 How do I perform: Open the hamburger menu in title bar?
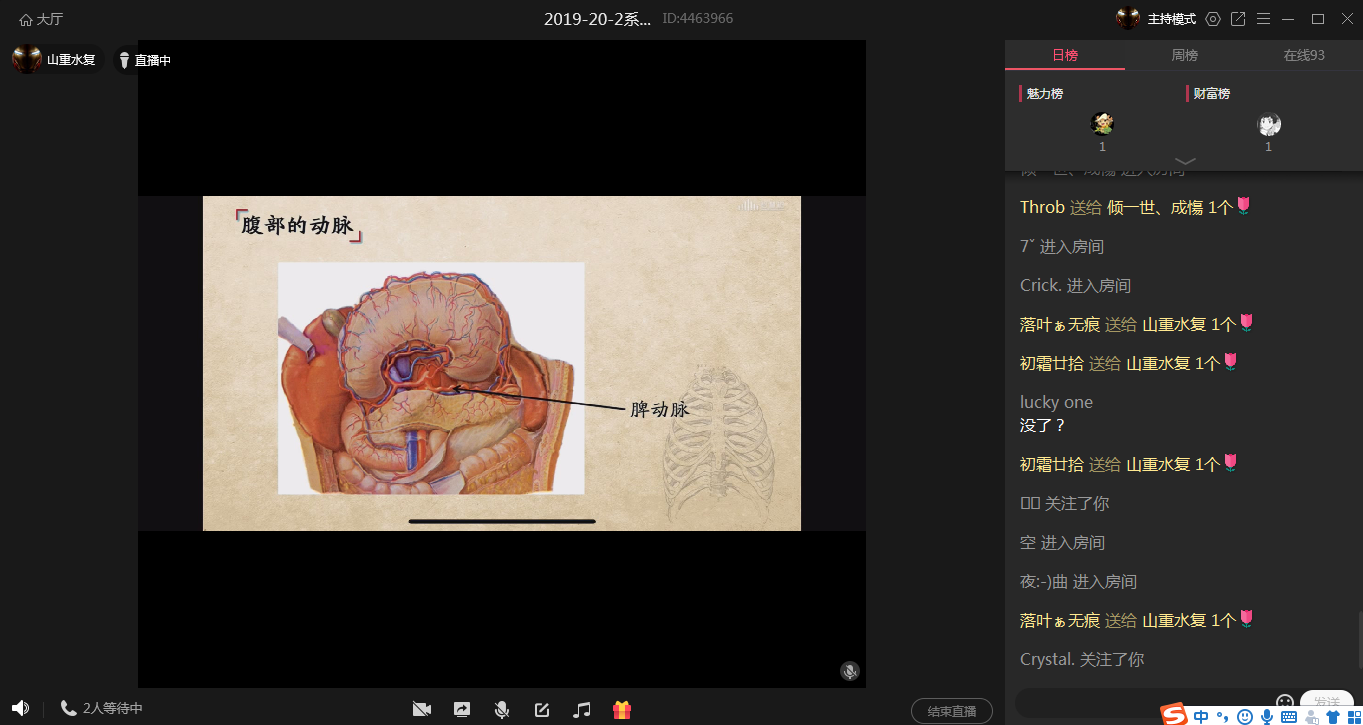coord(1264,19)
